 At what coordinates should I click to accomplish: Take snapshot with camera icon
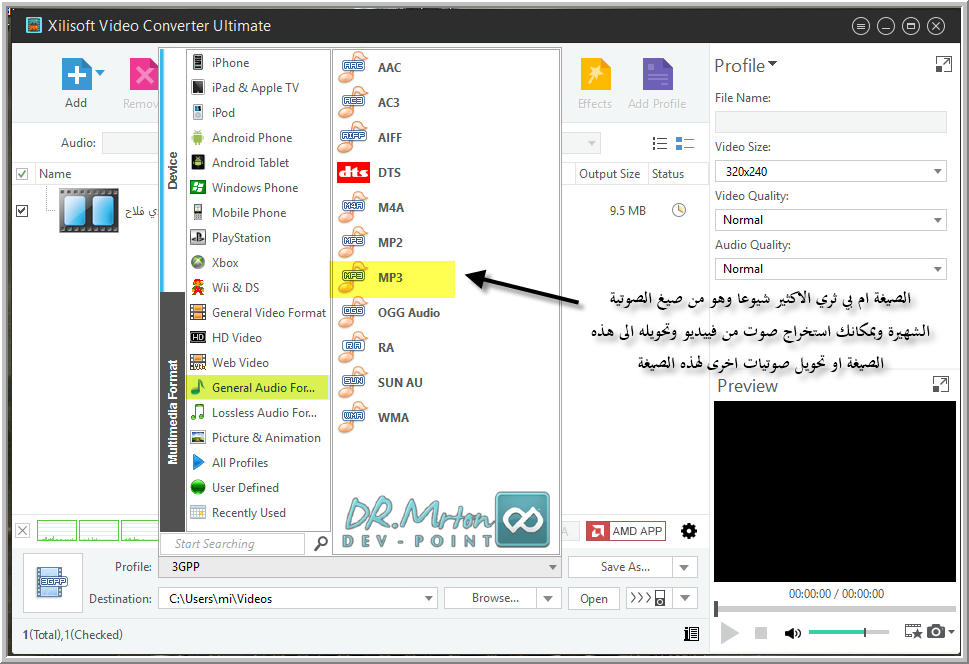936,631
